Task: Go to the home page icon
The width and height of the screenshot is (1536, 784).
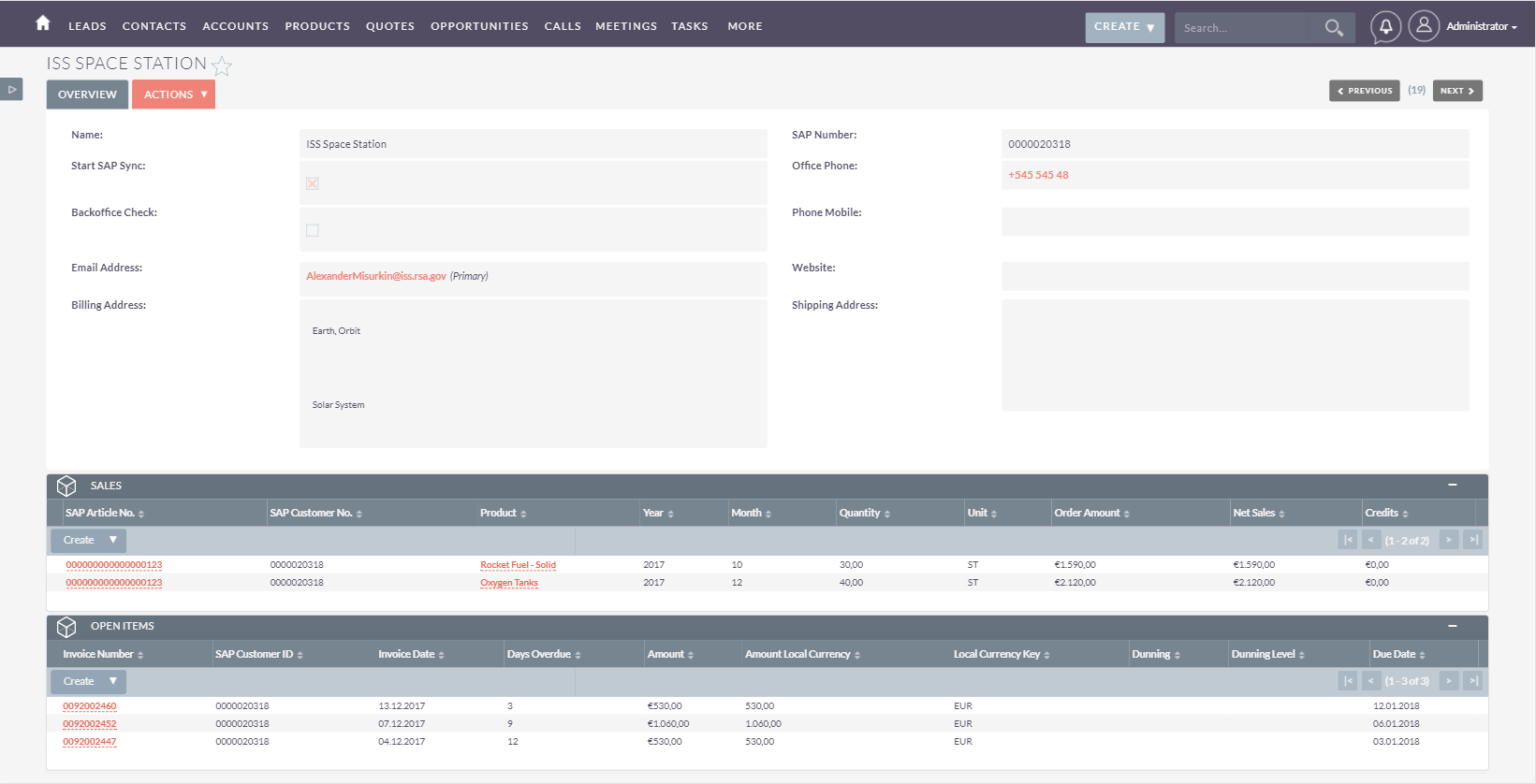Action: point(43,23)
